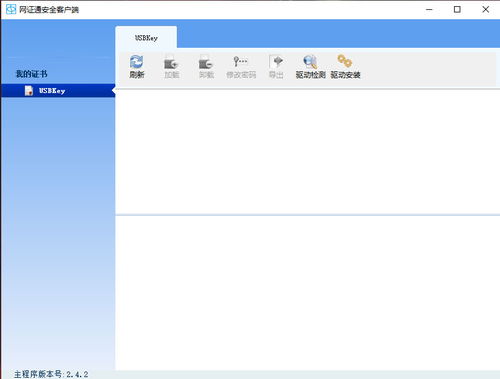Click the horizontal splitter between panes

[308, 215]
